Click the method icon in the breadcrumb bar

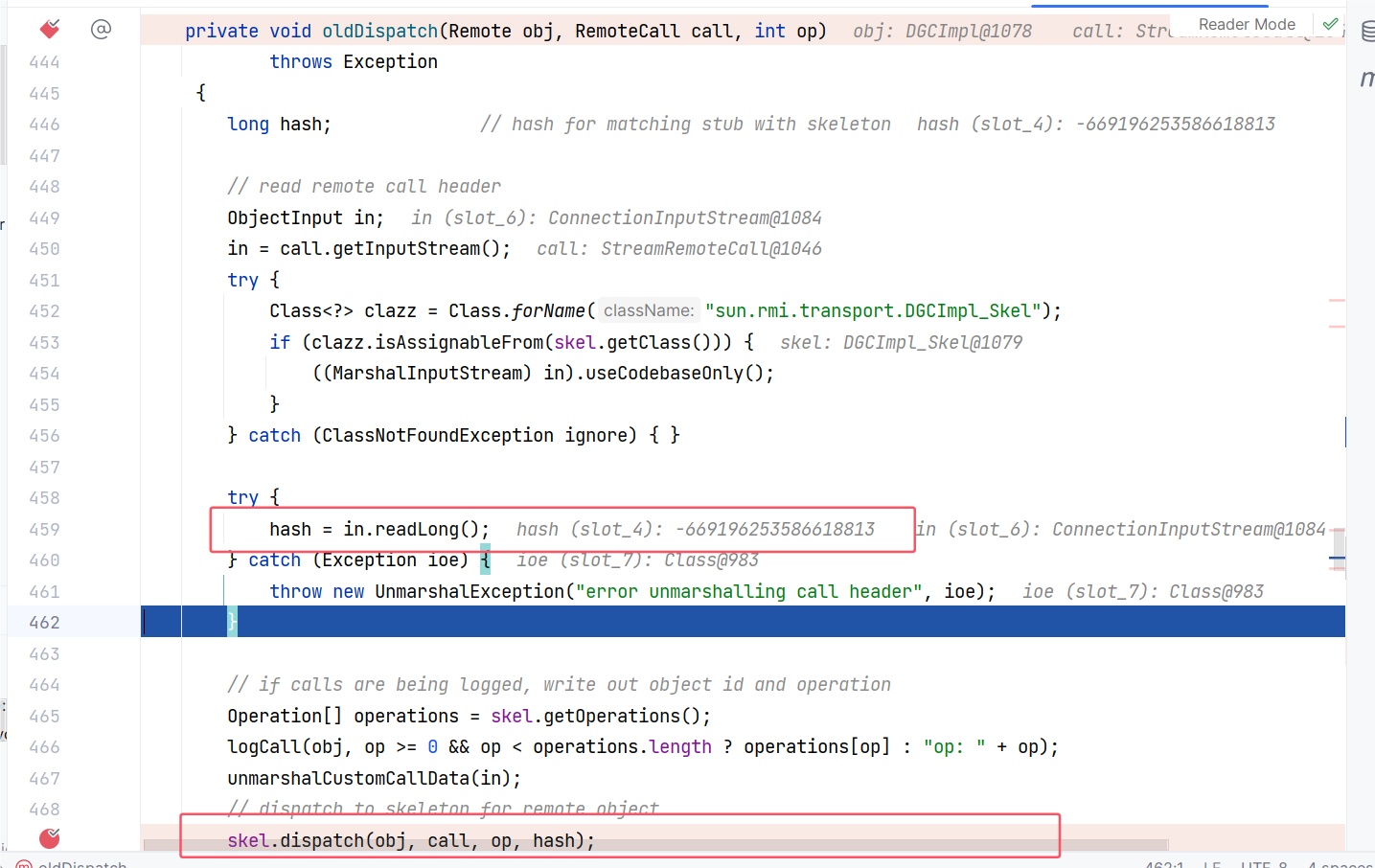(x=25, y=864)
